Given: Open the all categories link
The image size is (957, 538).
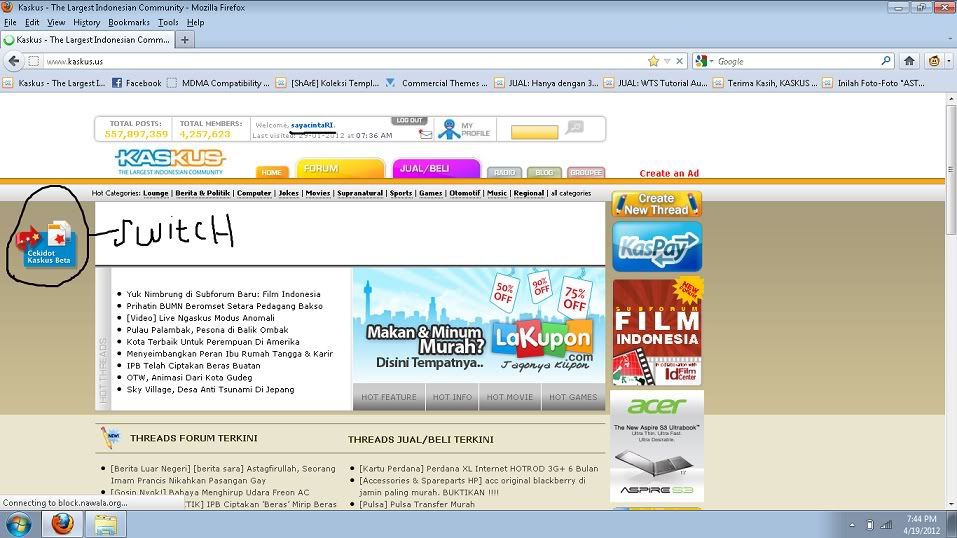Looking at the screenshot, I should (x=571, y=193).
